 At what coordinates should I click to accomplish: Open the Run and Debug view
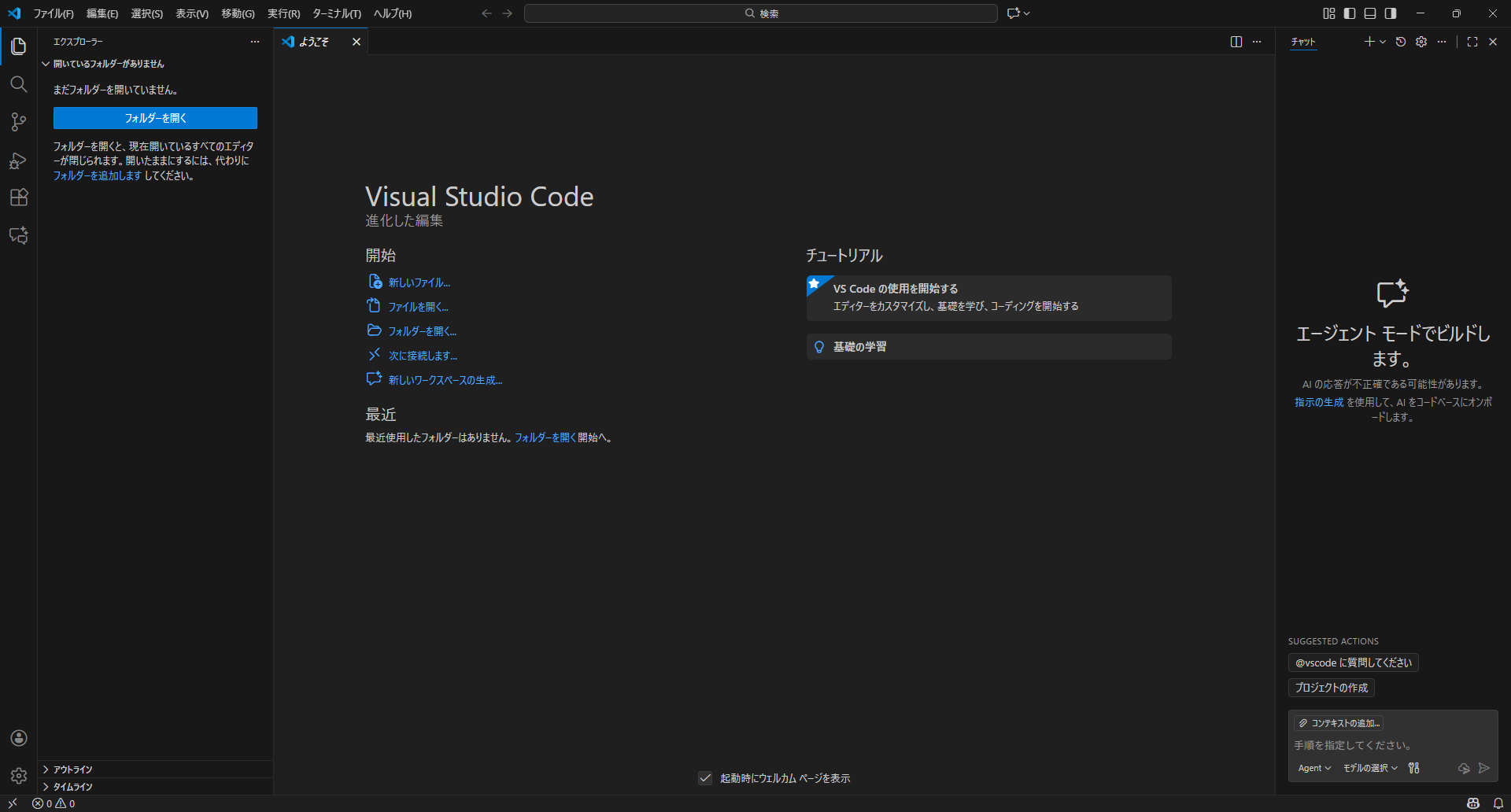pyautogui.click(x=19, y=161)
